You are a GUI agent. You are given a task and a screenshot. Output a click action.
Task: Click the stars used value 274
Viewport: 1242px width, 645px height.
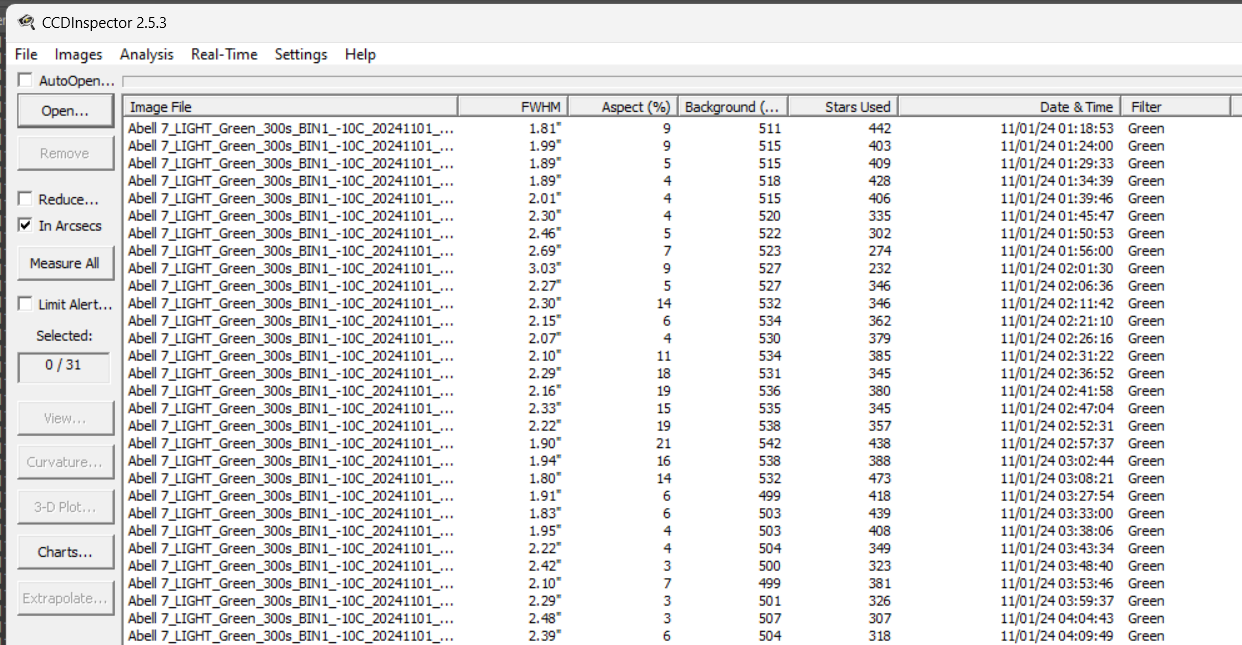coord(879,251)
